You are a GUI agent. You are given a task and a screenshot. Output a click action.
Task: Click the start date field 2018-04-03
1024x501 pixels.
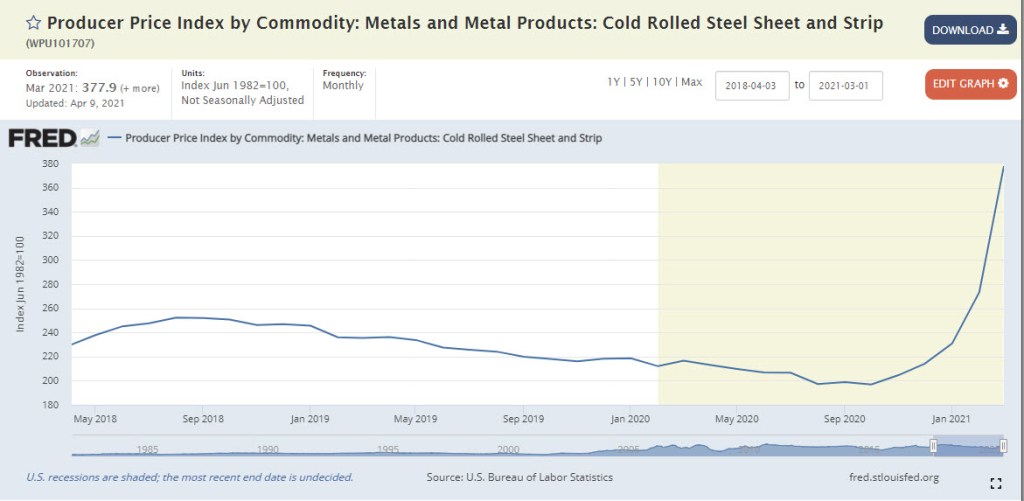pyautogui.click(x=752, y=85)
